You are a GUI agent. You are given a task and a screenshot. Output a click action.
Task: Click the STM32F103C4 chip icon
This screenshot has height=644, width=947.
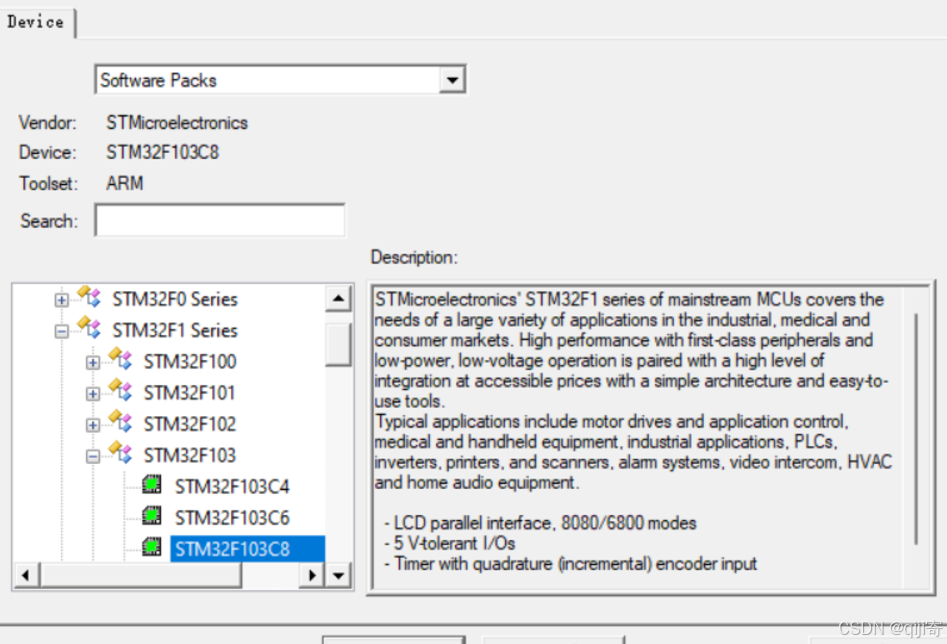[x=152, y=485]
